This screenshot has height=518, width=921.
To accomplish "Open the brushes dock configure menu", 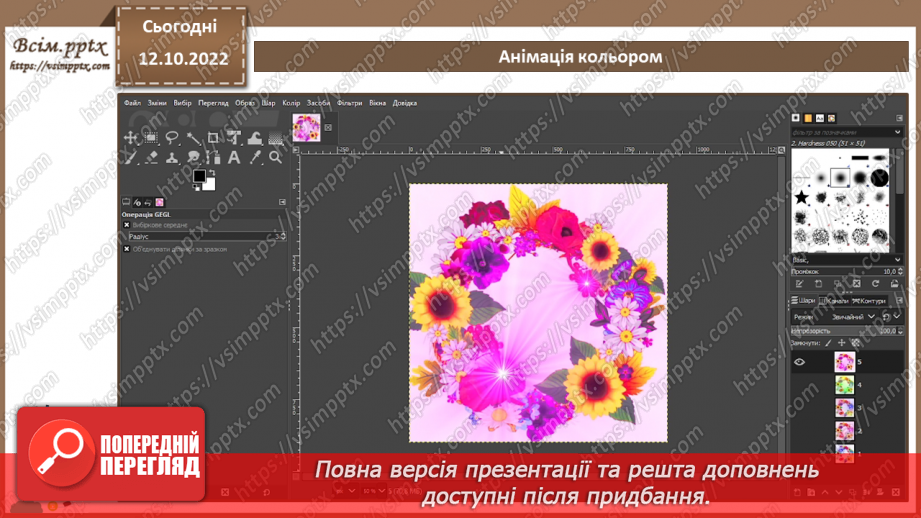I will 899,118.
